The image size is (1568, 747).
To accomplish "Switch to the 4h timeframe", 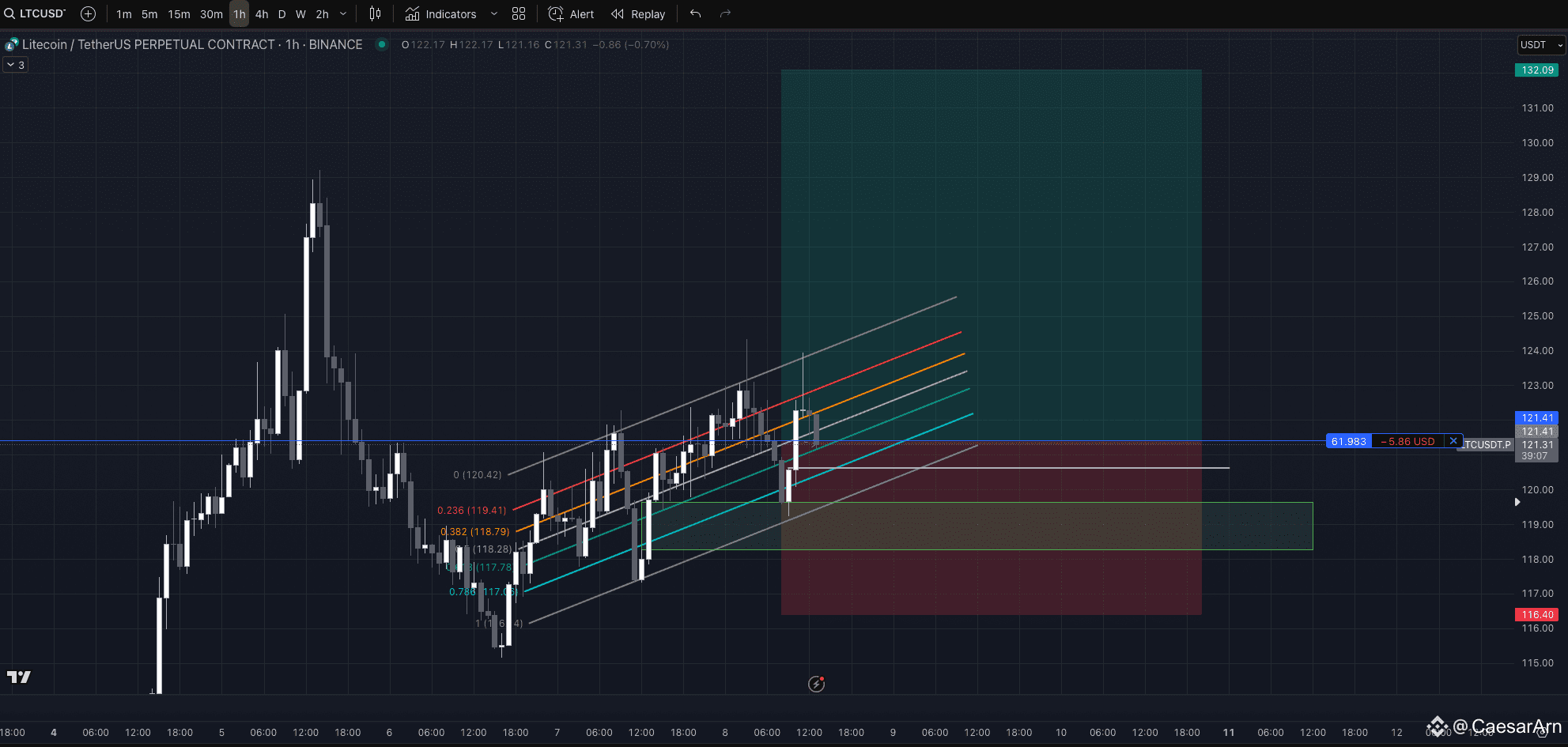I will (262, 14).
